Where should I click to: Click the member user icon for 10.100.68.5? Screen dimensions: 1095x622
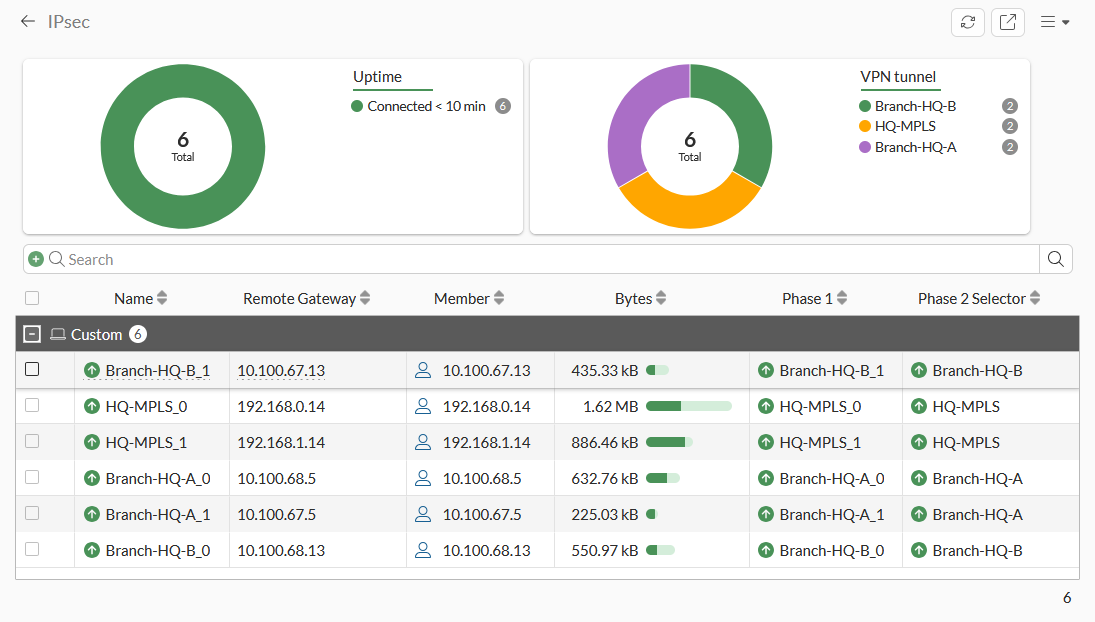(x=423, y=479)
